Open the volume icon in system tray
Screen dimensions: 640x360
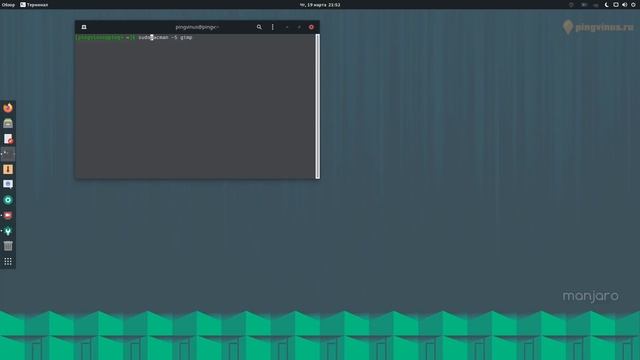coord(624,5)
